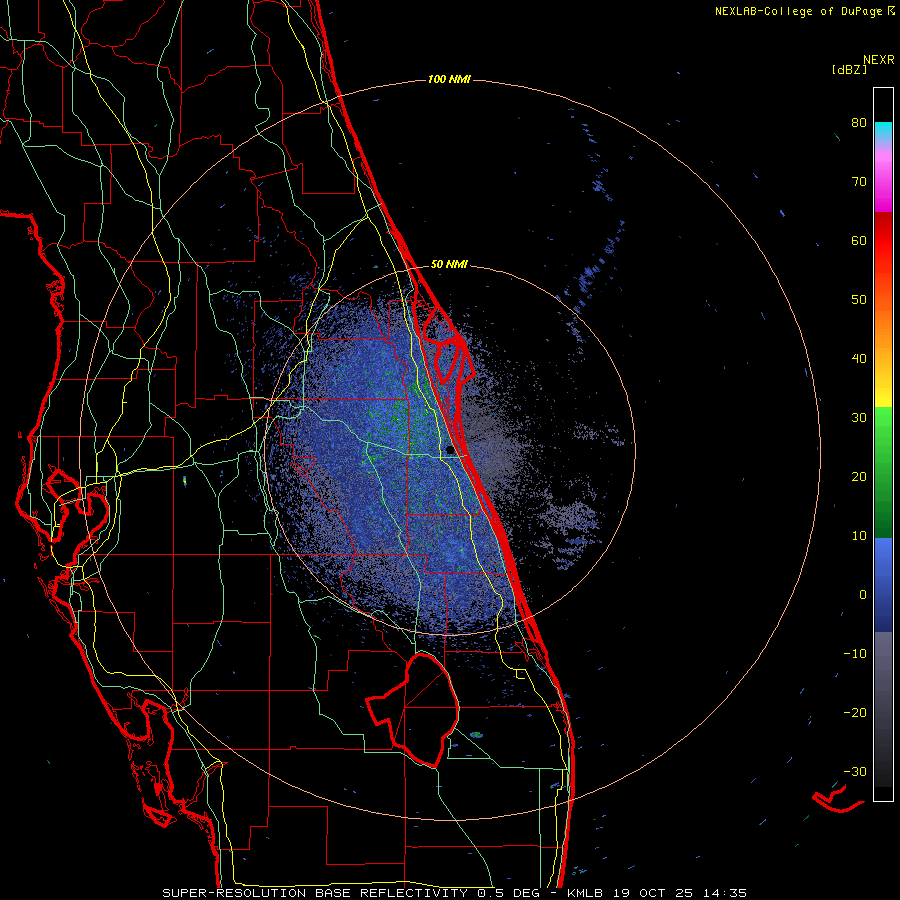Click the 20 value on the dBZ scale
This screenshot has height=900, width=900.
click(x=859, y=476)
